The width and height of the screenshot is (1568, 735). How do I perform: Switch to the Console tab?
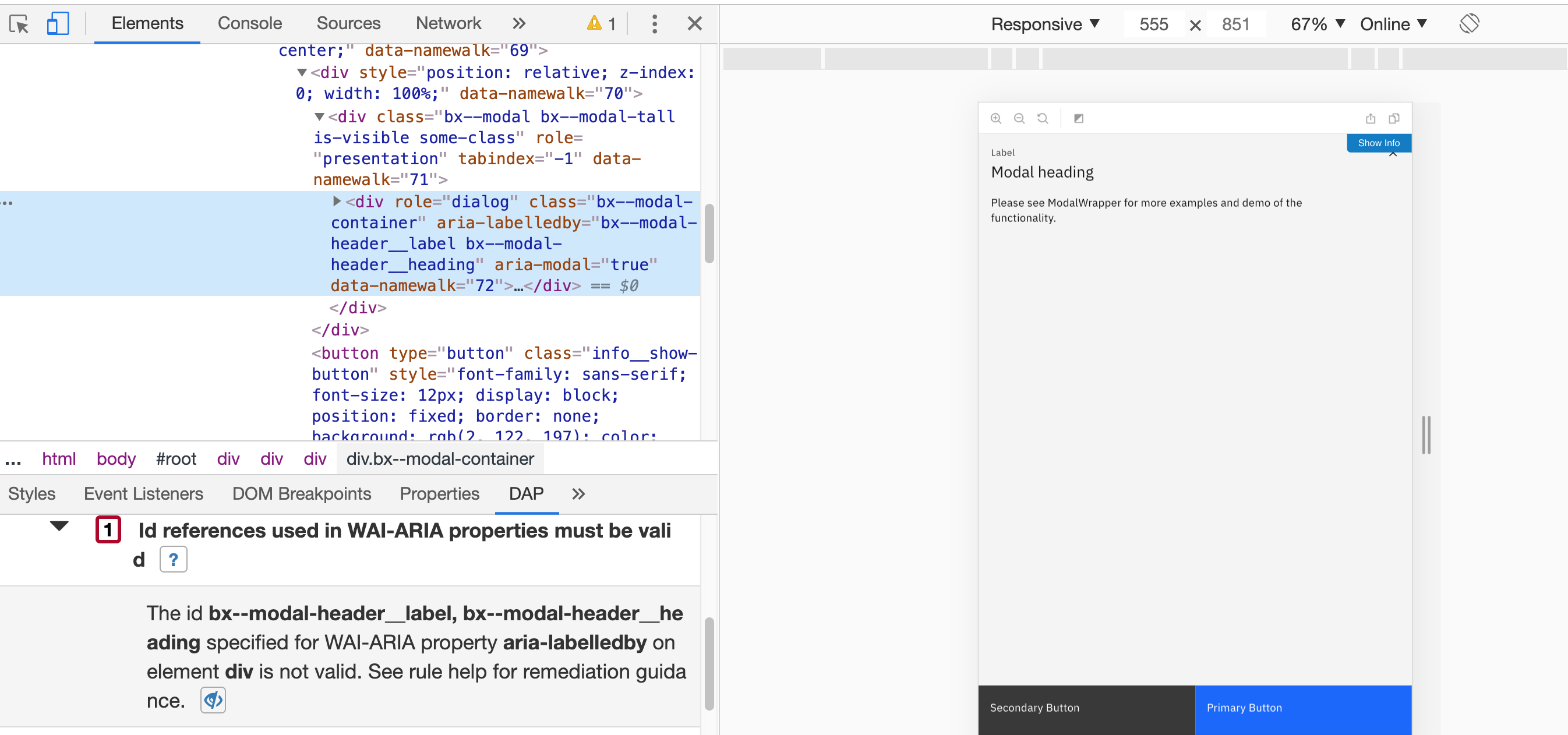[x=249, y=23]
